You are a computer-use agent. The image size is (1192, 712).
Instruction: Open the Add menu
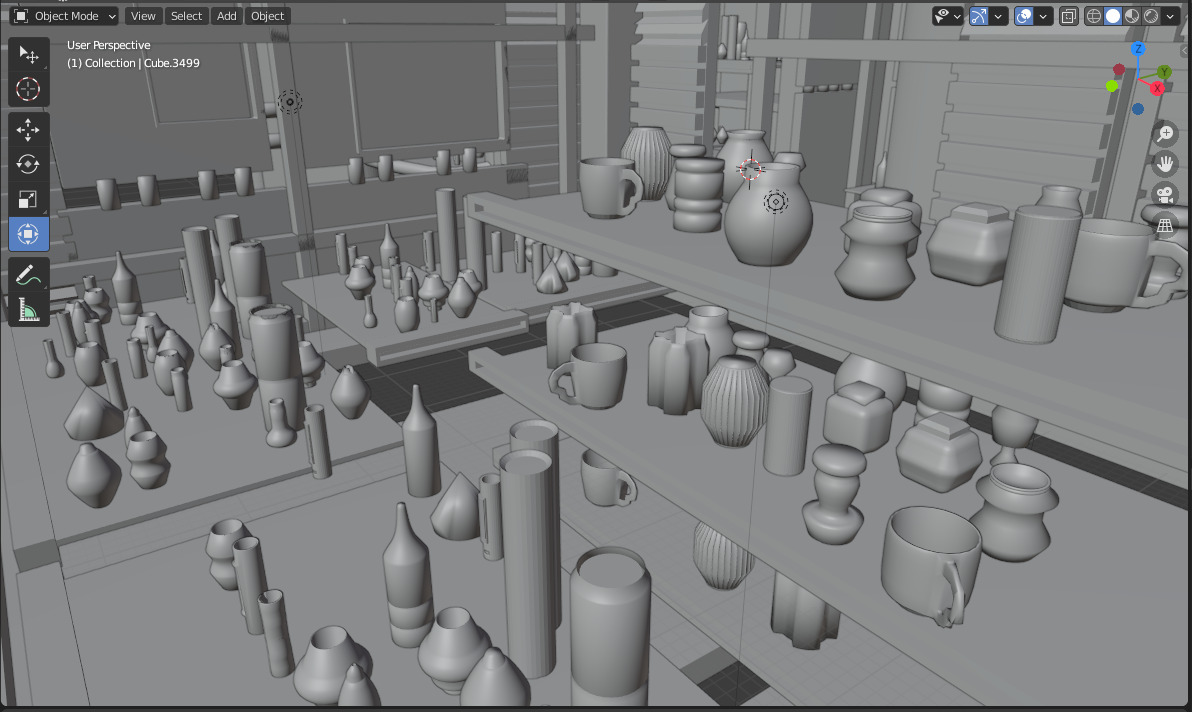click(227, 16)
